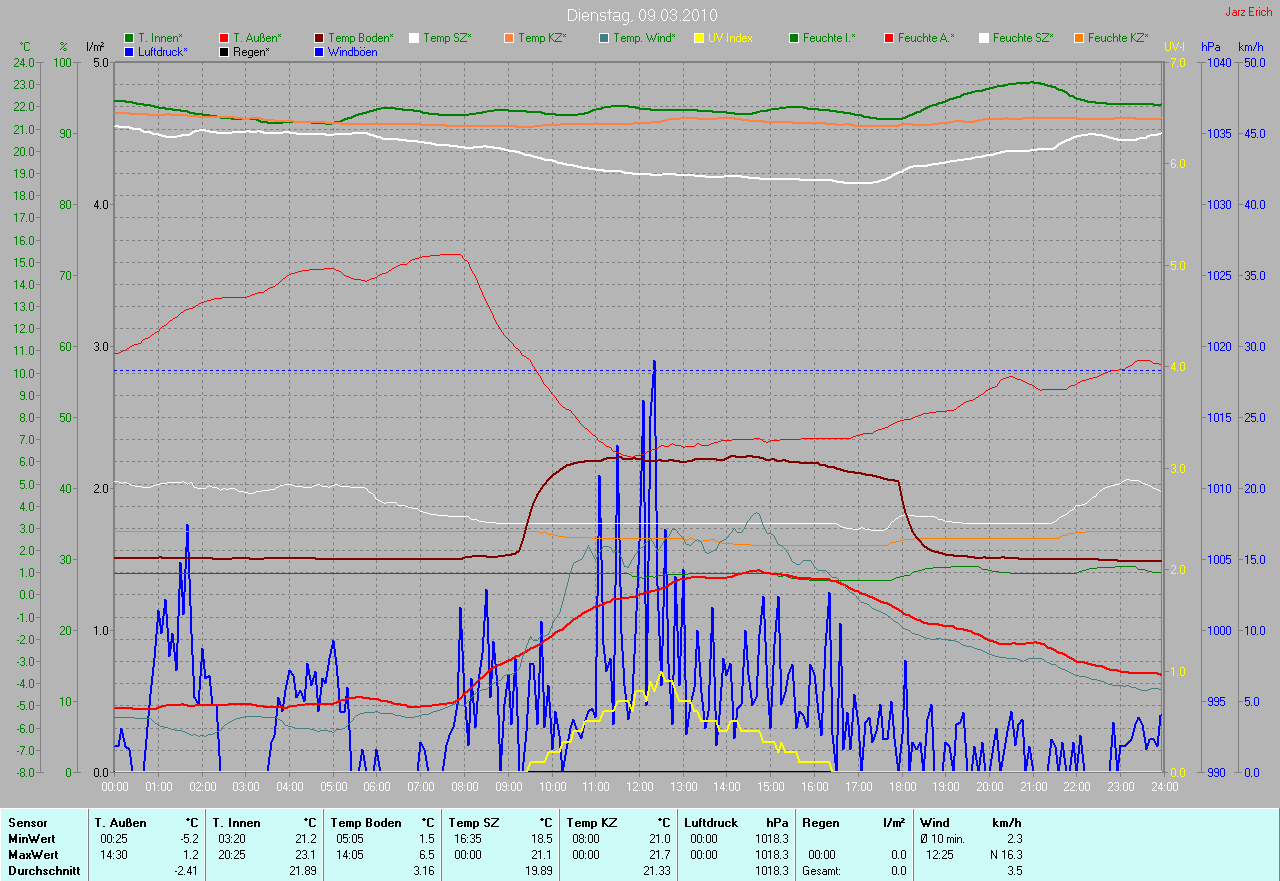This screenshot has height=881, width=1280.
Task: Click the yellow UV Index legend label
Action: [730, 38]
